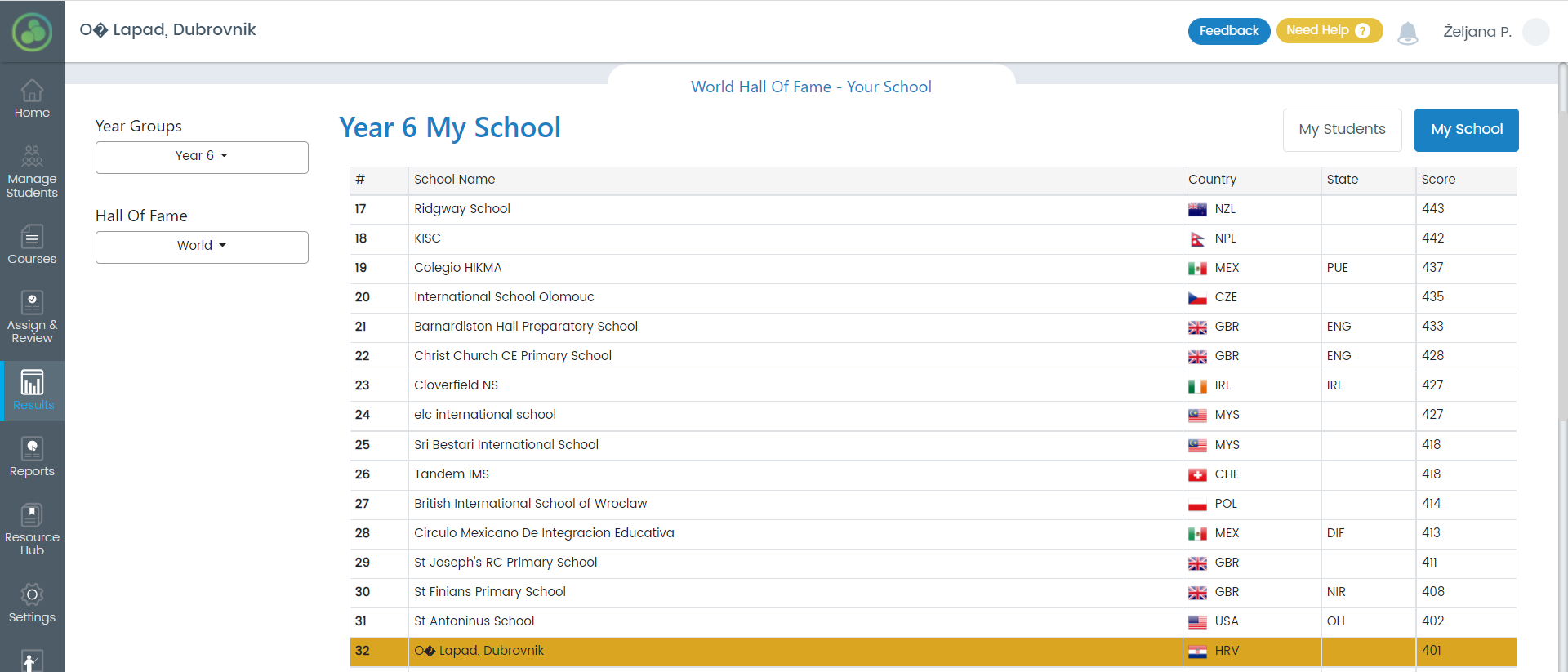
Task: Click the Czech flag for Olomouc school
Action: [x=1197, y=298]
